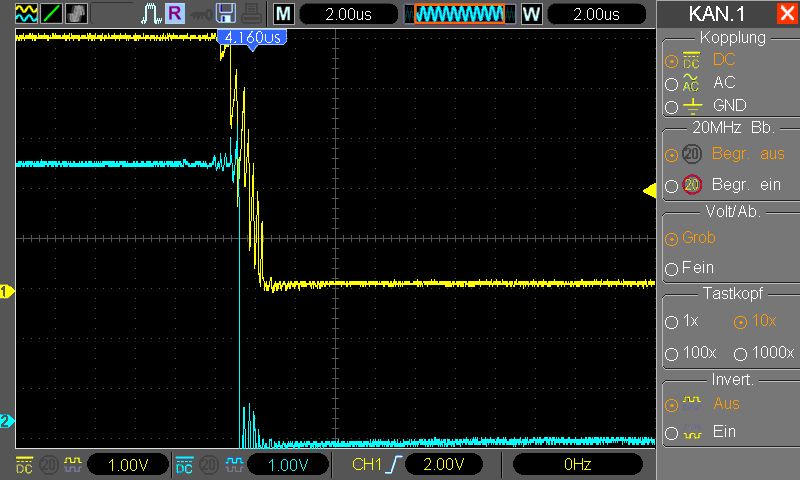The width and height of the screenshot is (800, 480).
Task: Click the pulse trigger icon in toolbar
Action: 151,14
